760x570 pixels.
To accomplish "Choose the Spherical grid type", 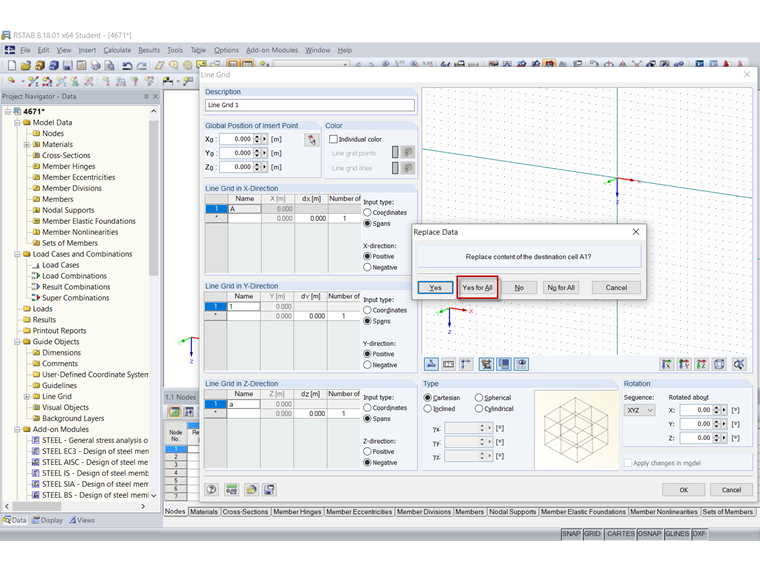I will click(x=479, y=397).
